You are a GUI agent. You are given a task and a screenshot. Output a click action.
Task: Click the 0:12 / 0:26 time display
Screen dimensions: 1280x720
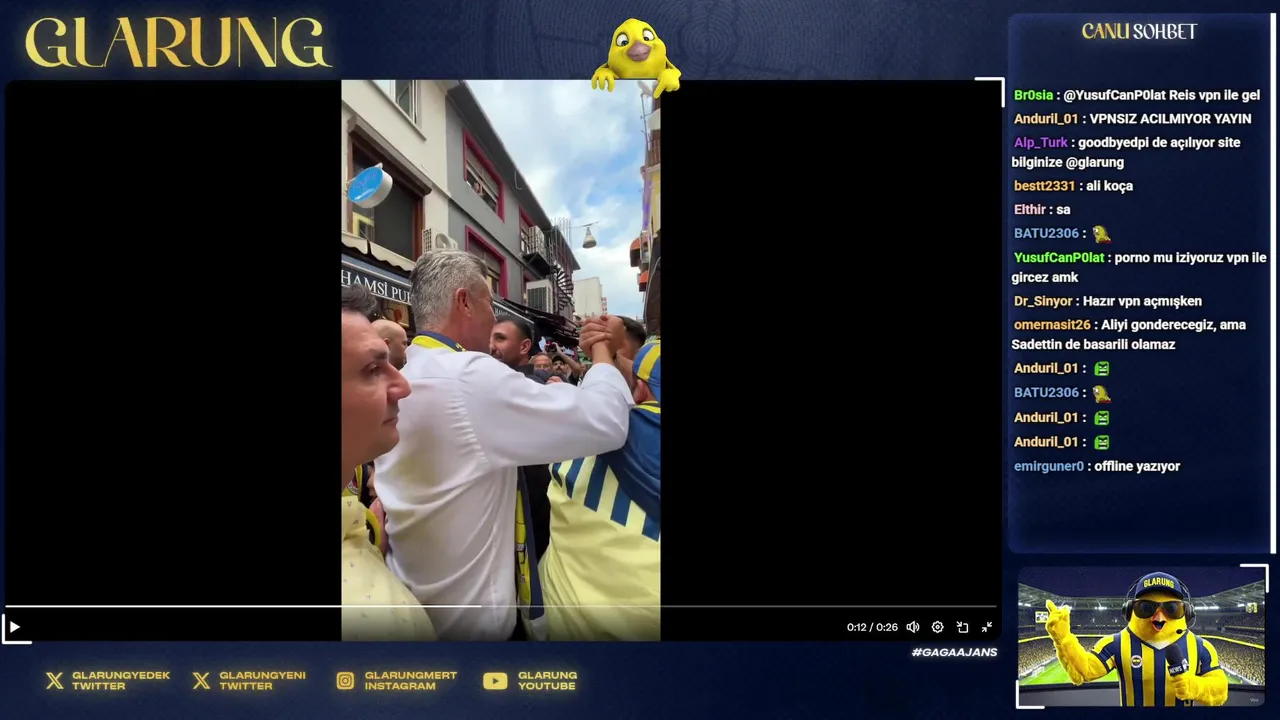(x=870, y=627)
